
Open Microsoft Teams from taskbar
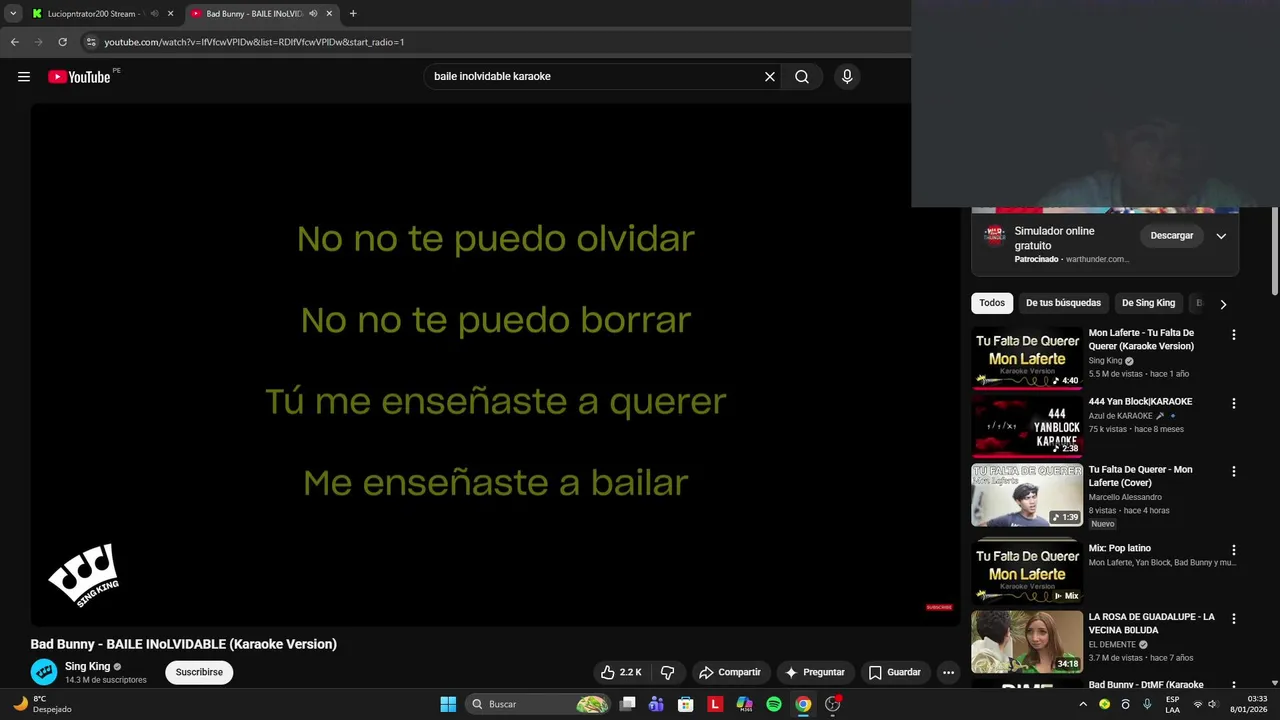(x=656, y=704)
